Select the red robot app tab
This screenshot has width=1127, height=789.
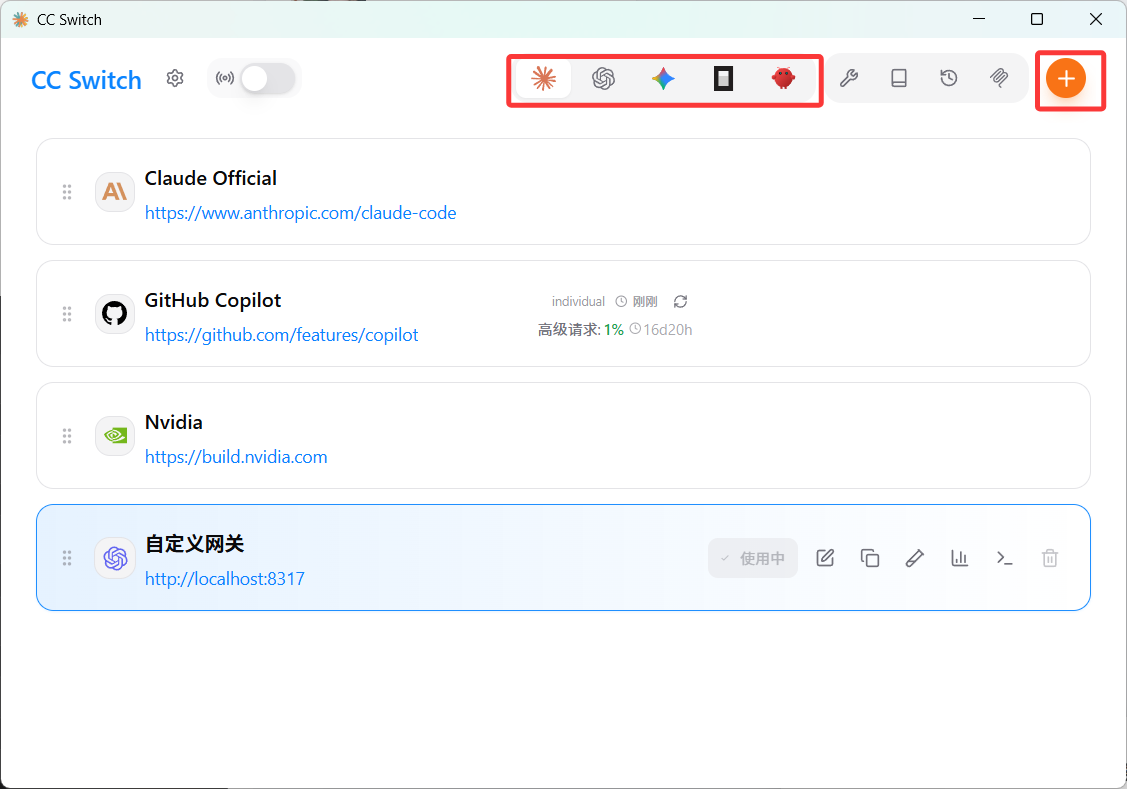point(783,79)
